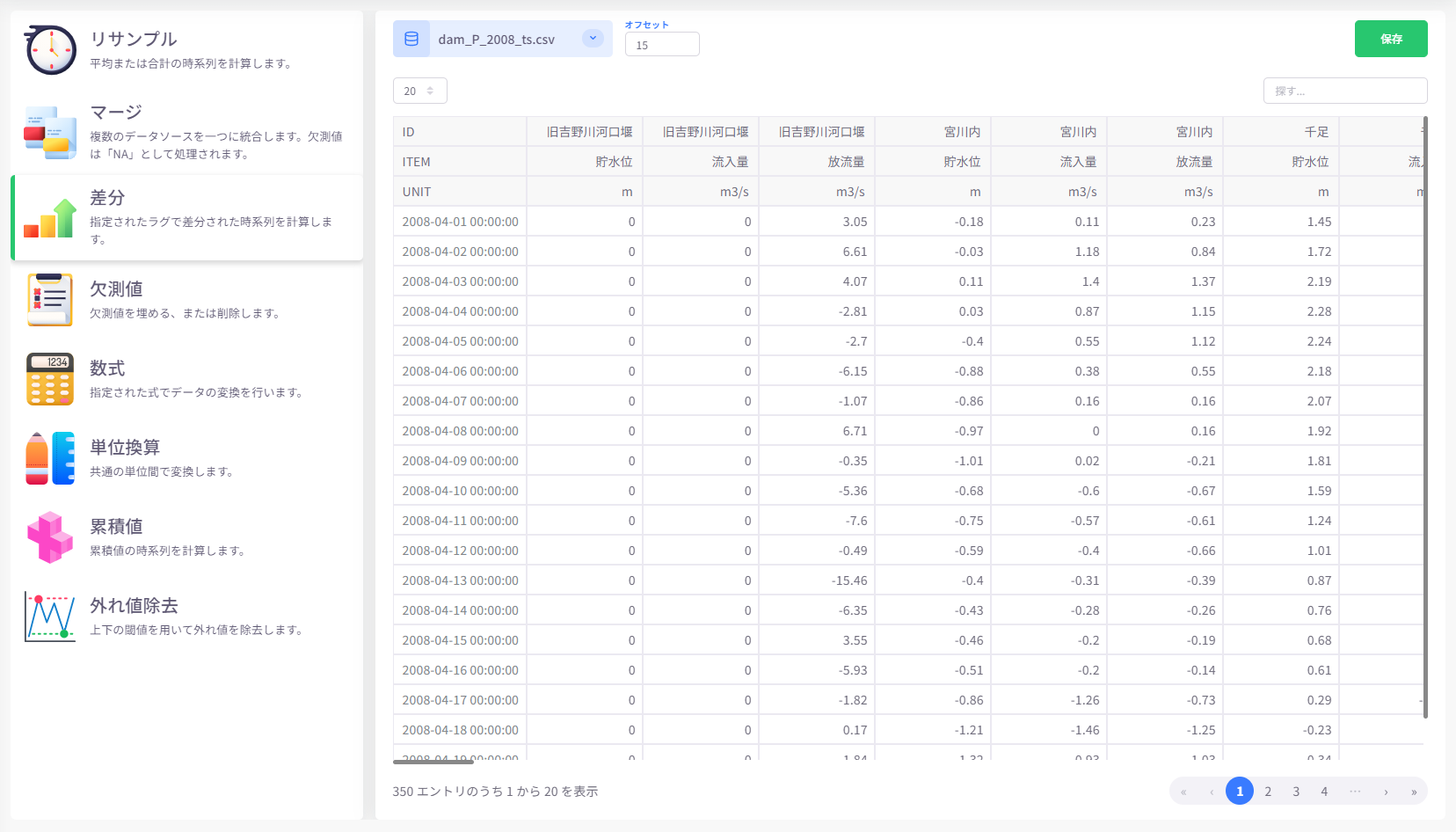This screenshot has height=832, width=1456.
Task: Open the 欠測値 menu item
Action: tap(186, 300)
